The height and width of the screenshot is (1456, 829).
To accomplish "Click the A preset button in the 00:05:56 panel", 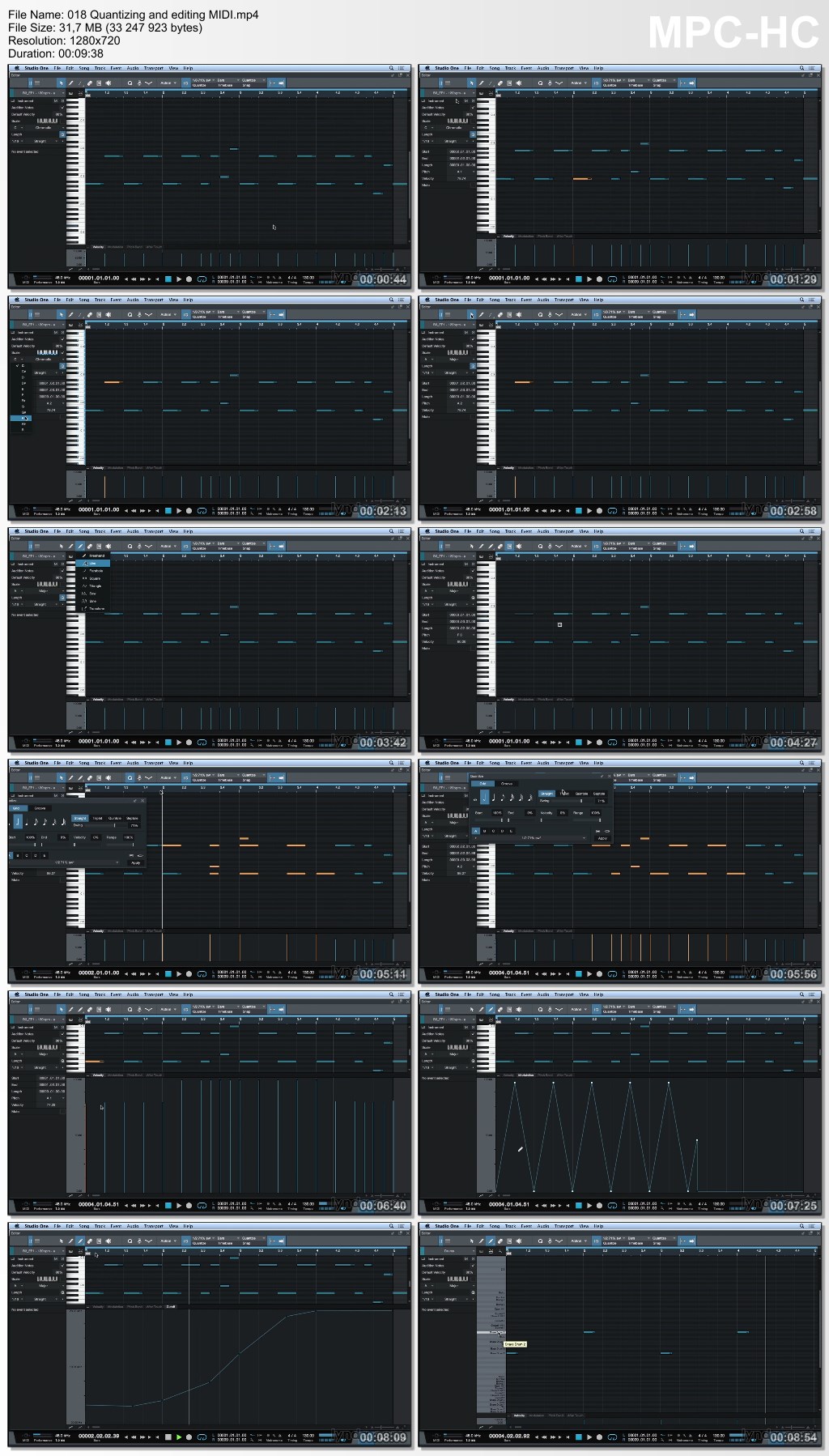I will pos(476,831).
